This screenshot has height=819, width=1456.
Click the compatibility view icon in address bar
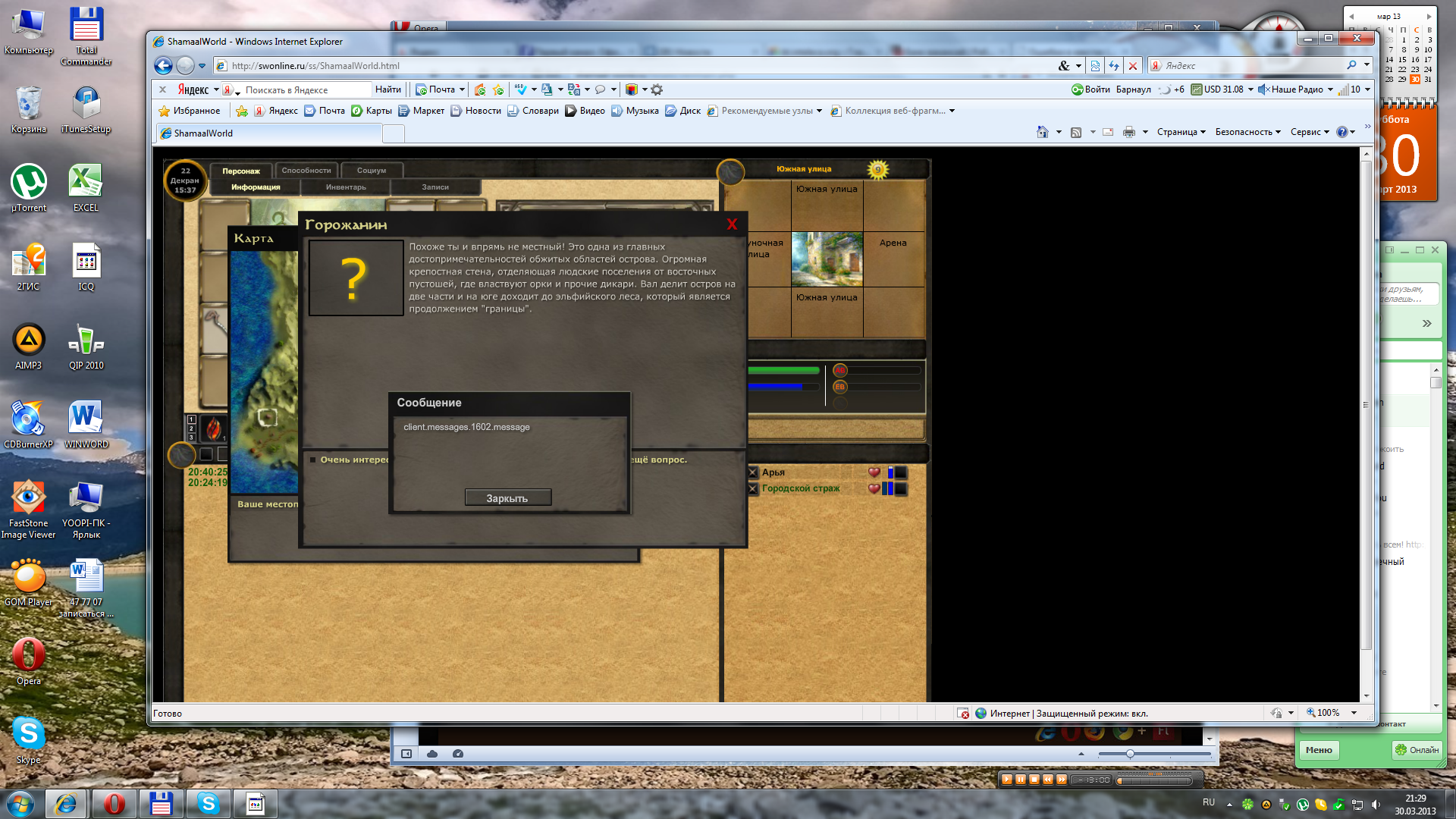coord(1095,66)
